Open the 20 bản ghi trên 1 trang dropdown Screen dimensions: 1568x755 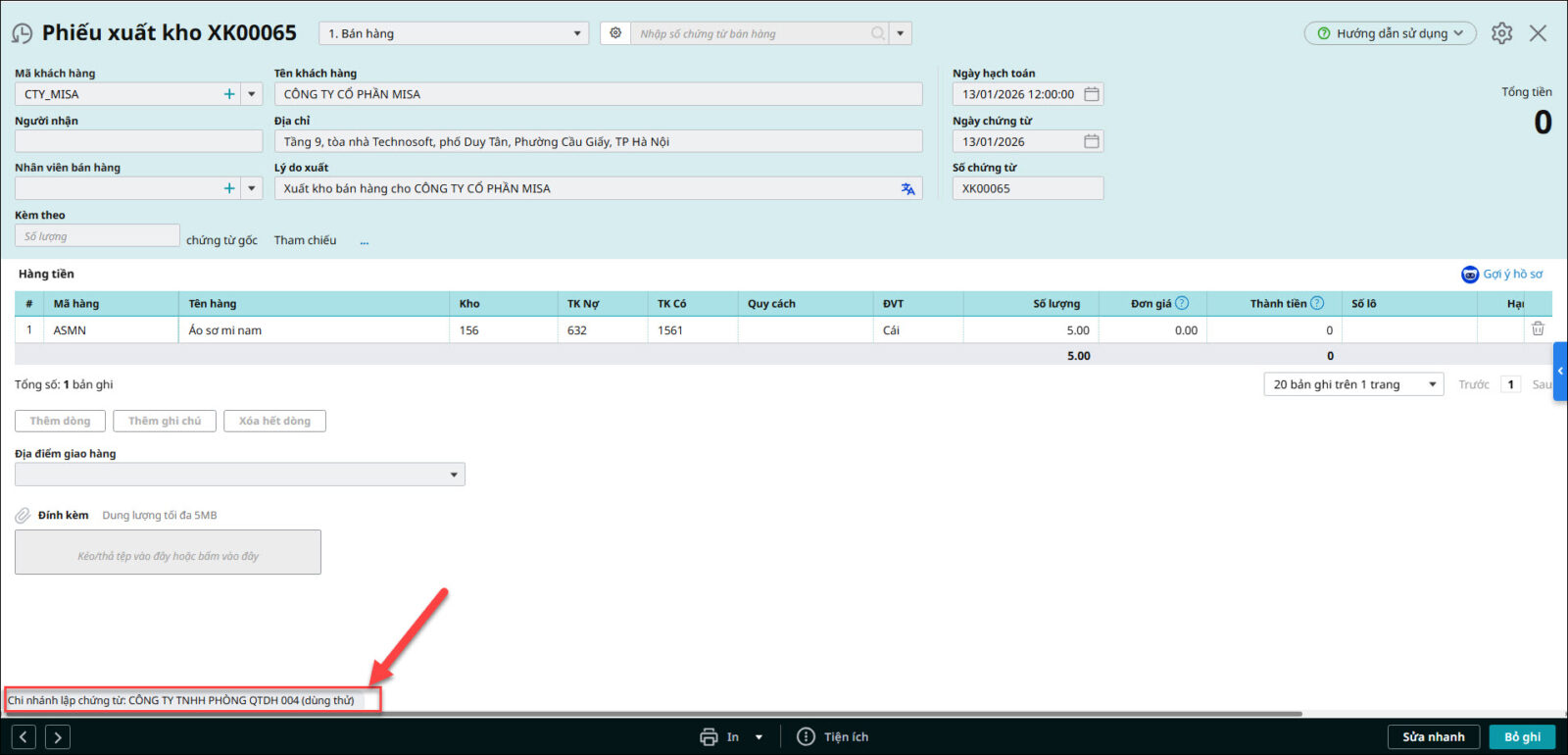1432,384
